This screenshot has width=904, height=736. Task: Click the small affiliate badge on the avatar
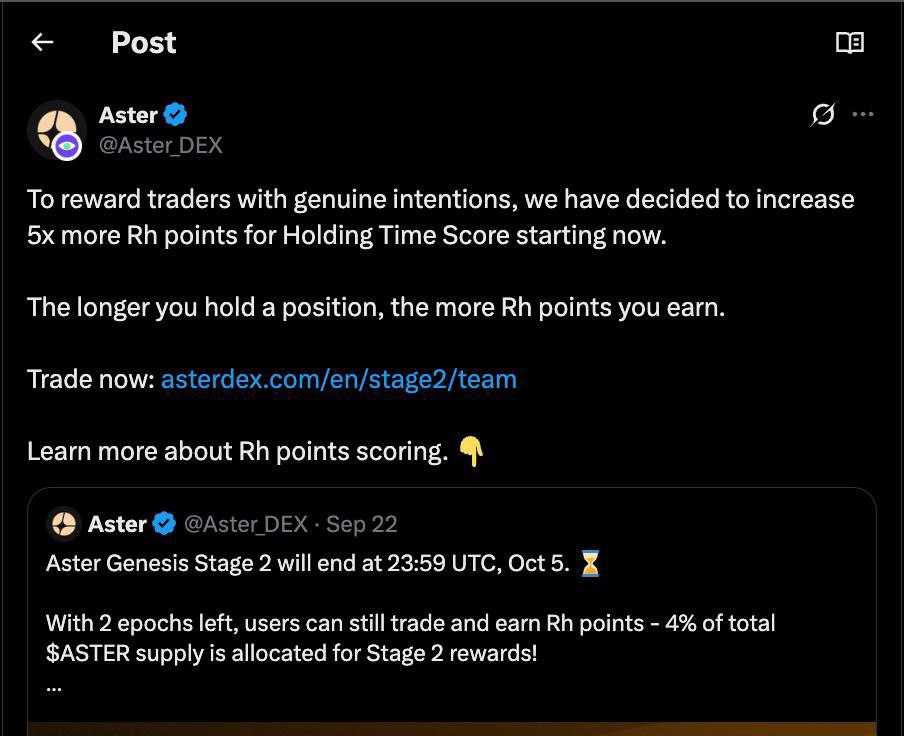[x=68, y=147]
